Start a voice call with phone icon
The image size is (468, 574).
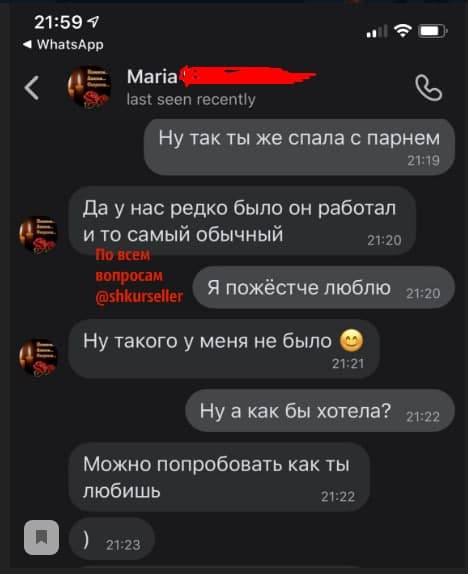point(428,88)
